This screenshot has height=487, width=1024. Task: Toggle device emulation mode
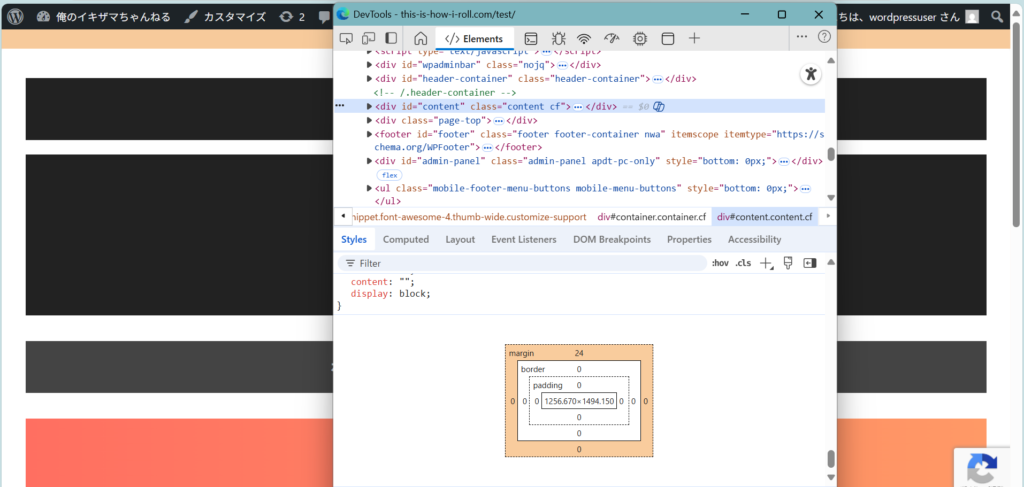pyautogui.click(x=368, y=38)
